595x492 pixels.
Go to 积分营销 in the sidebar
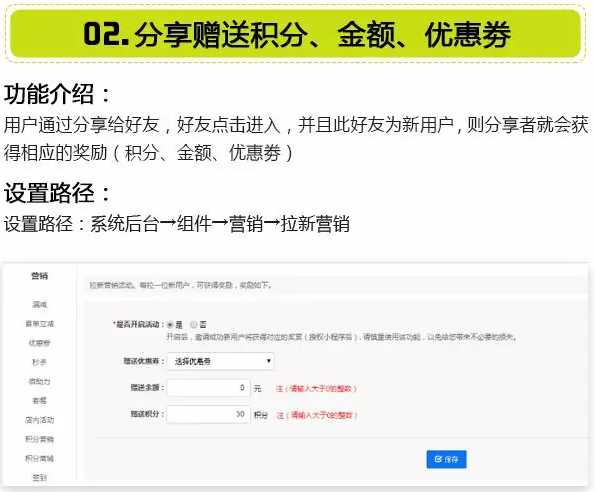[39, 439]
